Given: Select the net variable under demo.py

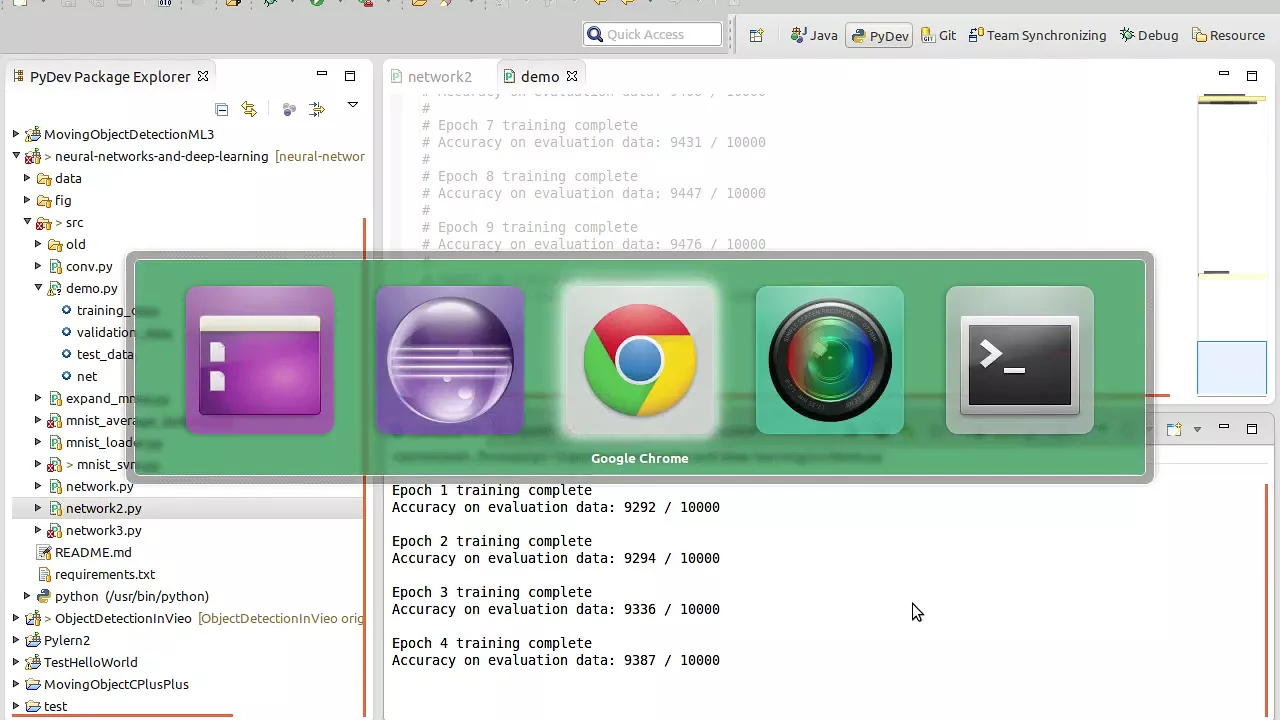Looking at the screenshot, I should click(87, 376).
